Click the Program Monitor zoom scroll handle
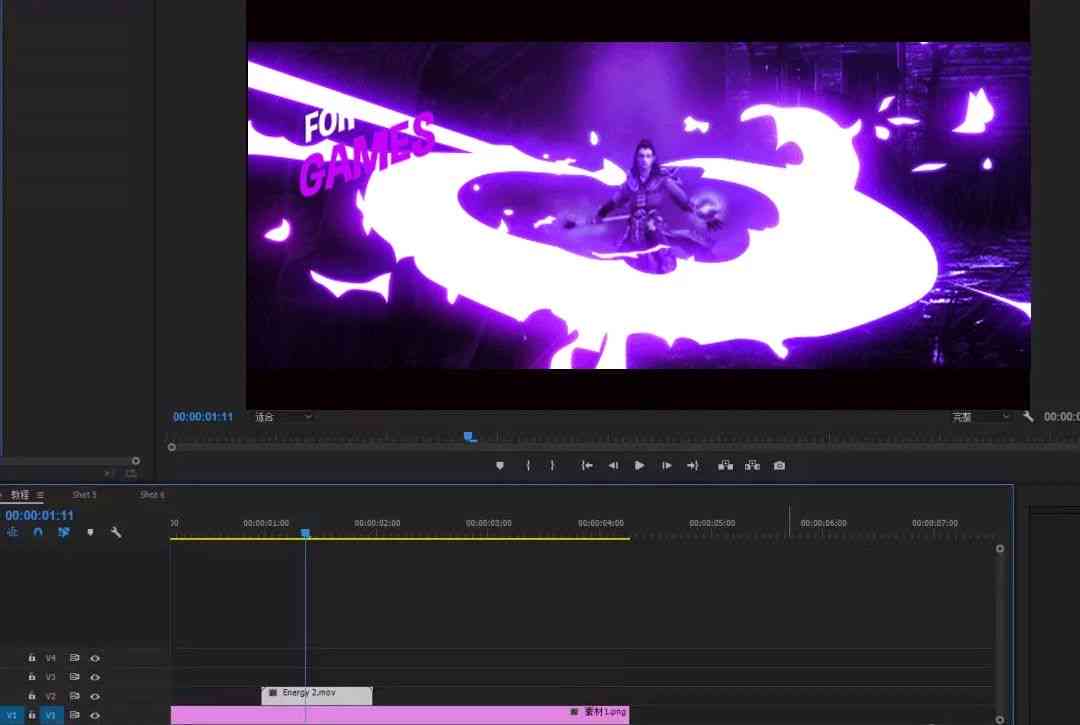This screenshot has width=1080, height=725. [x=172, y=448]
